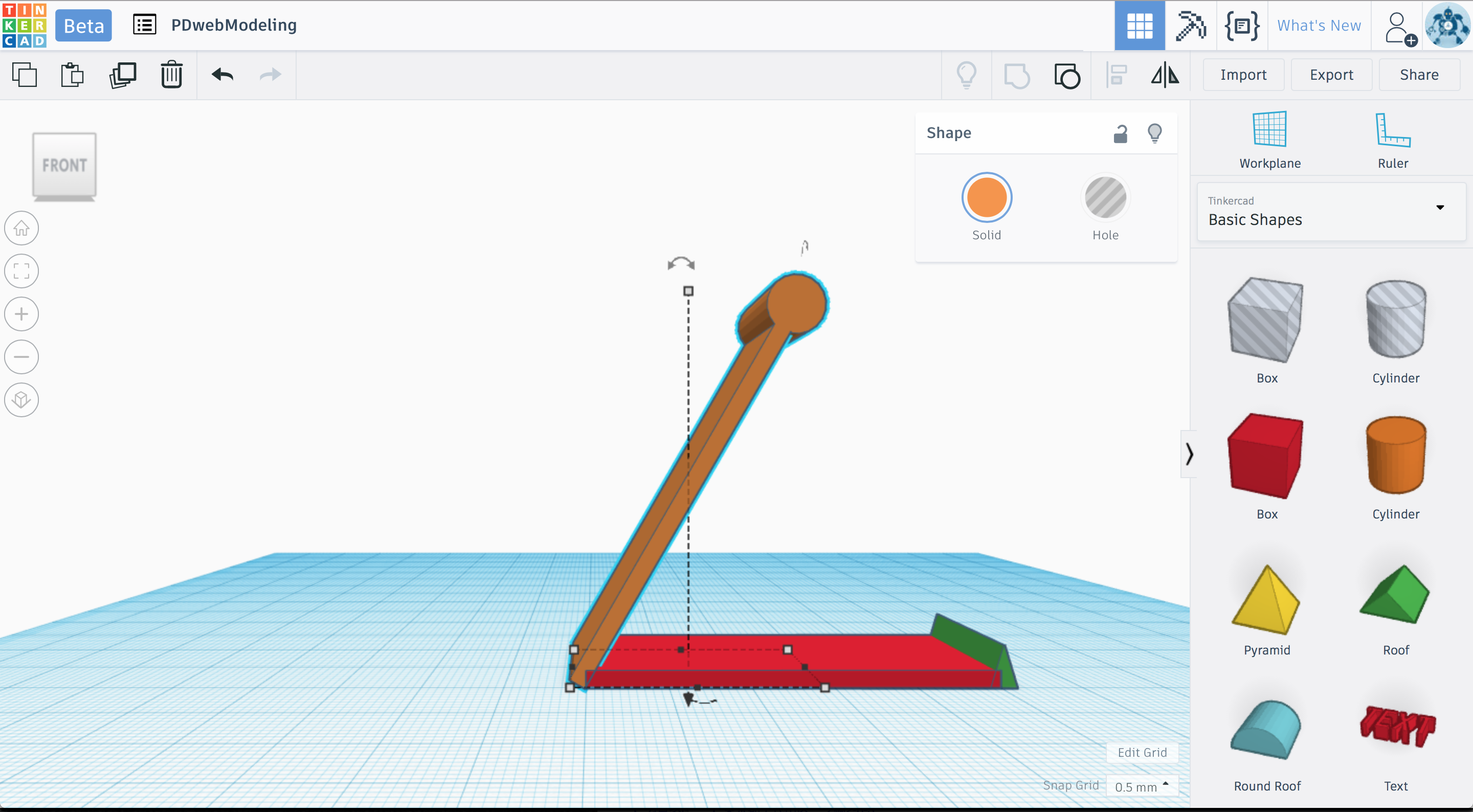Open Snap Grid size dropdown

[x=1142, y=786]
